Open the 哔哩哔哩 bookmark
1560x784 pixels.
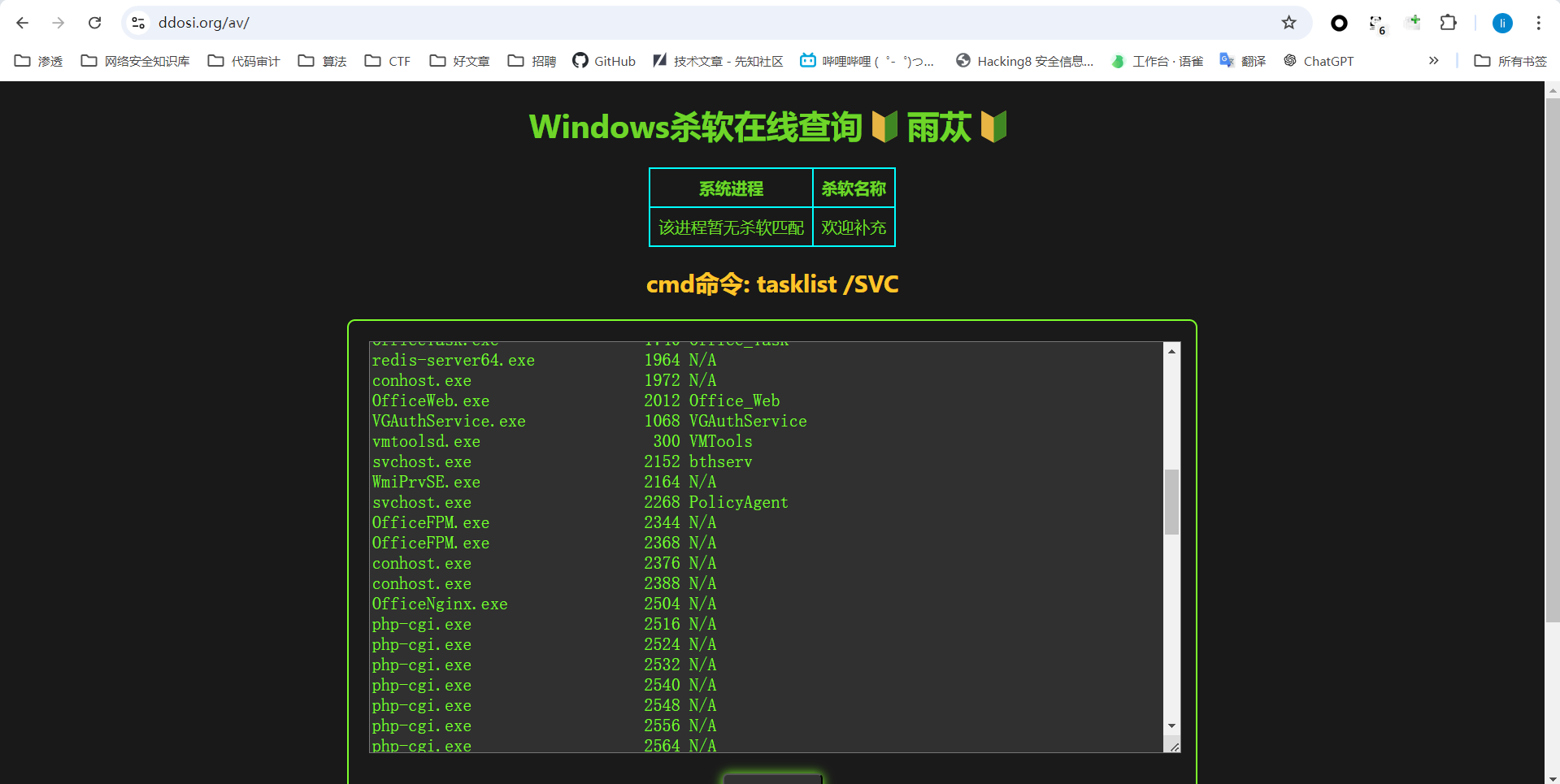coord(867,61)
